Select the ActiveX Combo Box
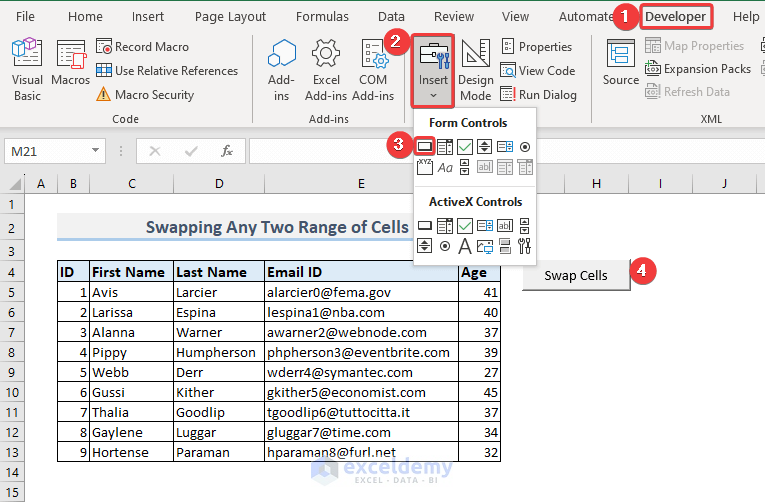765x502 pixels. (x=445, y=225)
